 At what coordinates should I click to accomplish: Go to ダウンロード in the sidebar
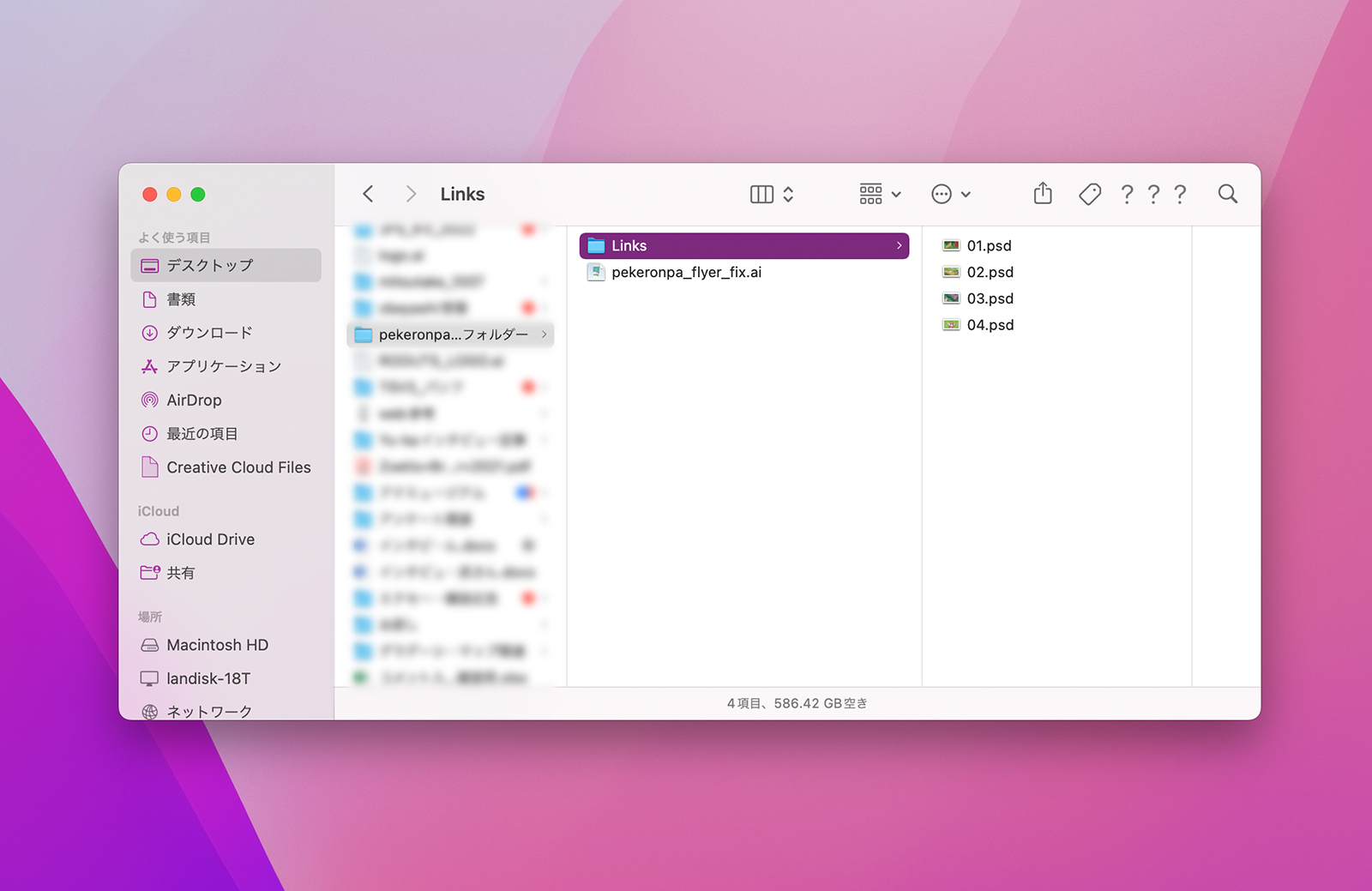coord(209,333)
